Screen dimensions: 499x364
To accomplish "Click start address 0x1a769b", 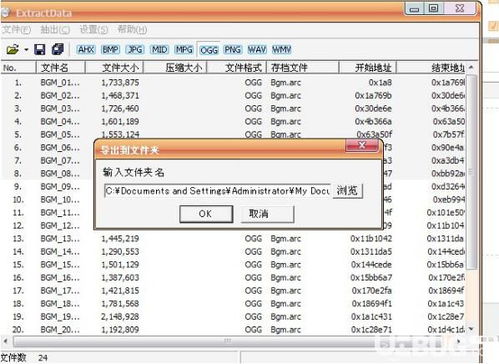I will click(373, 96).
